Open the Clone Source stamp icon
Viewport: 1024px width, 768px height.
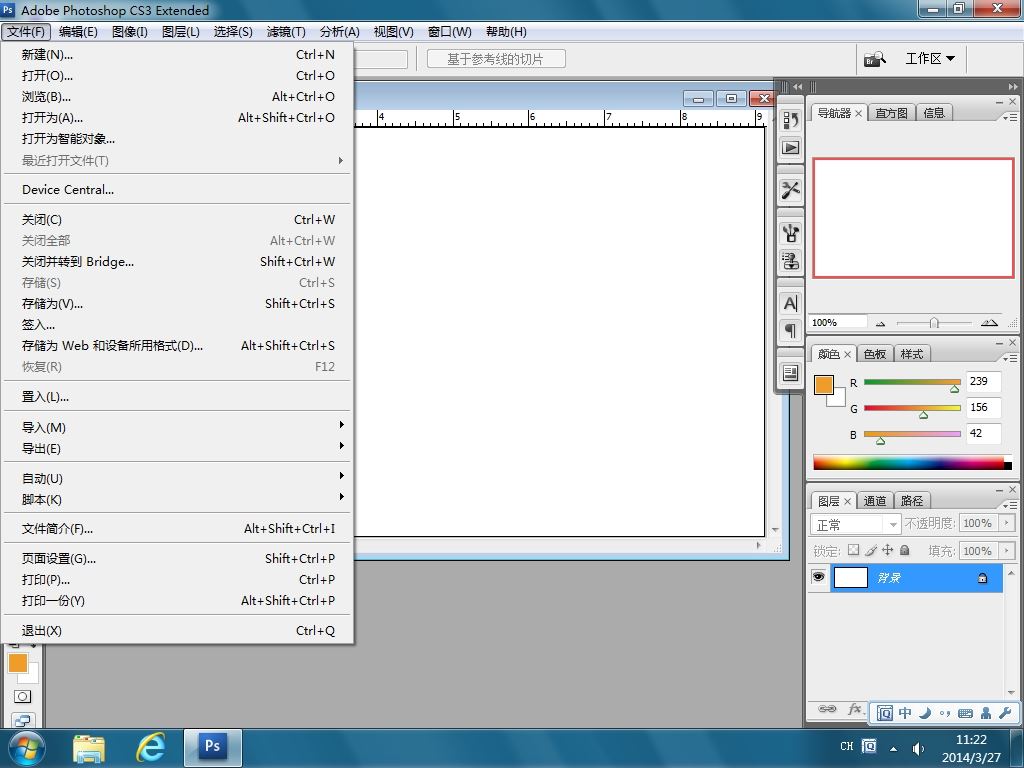(x=790, y=261)
